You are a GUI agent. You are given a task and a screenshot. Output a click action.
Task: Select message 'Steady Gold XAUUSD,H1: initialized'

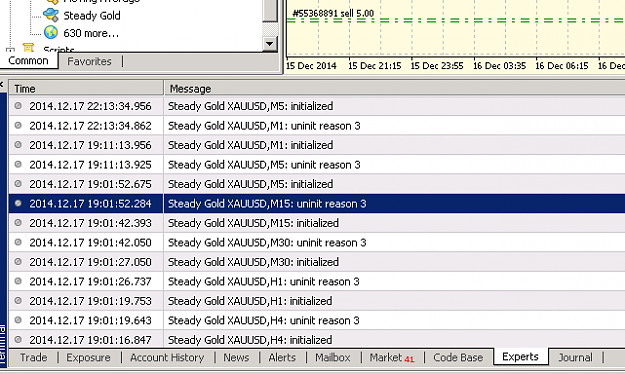point(250,301)
